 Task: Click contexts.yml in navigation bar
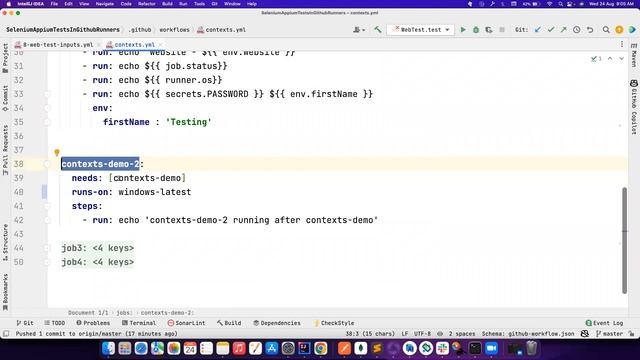(x=222, y=30)
